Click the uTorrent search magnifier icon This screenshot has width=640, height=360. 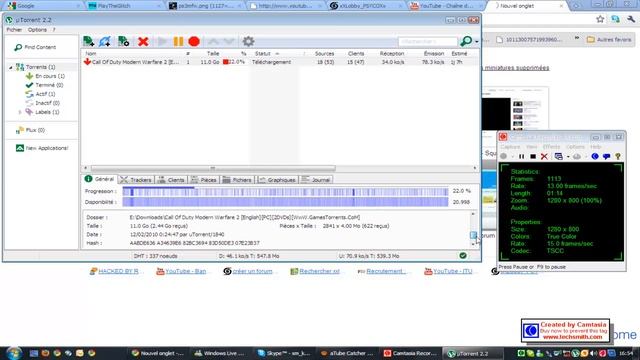(466, 41)
